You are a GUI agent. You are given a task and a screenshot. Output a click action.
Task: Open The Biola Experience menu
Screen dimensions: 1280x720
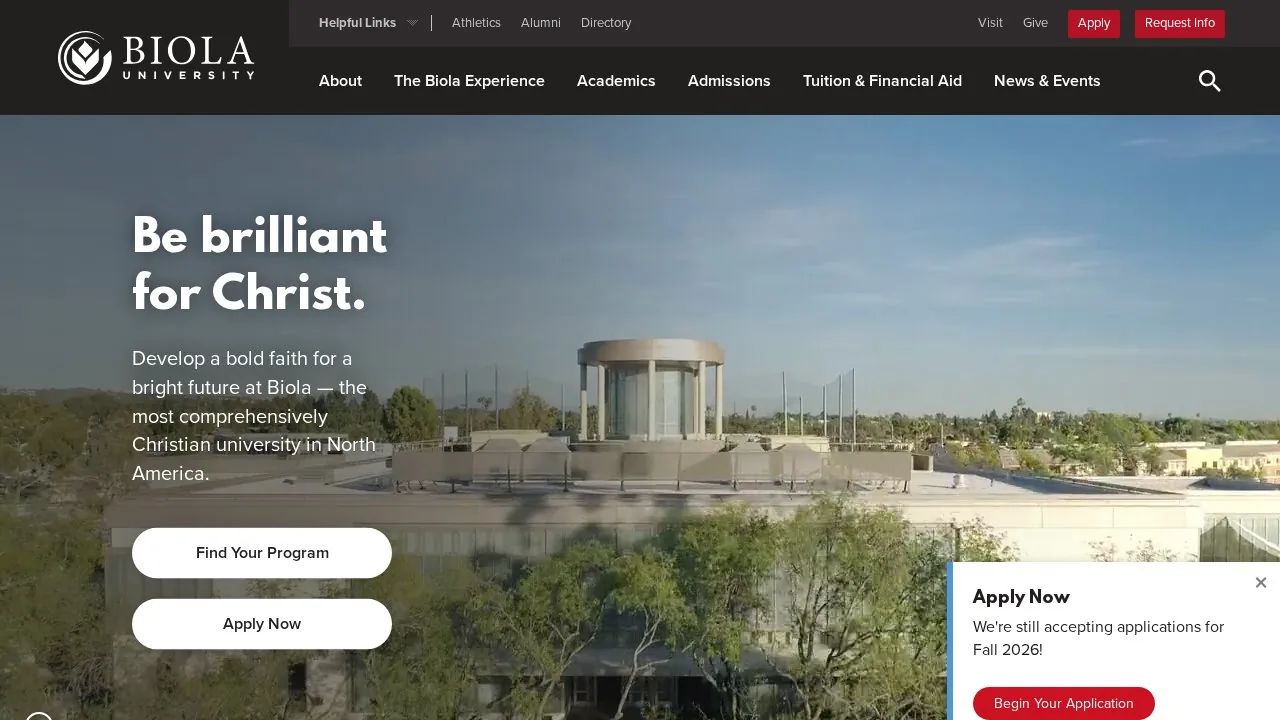[x=469, y=81]
